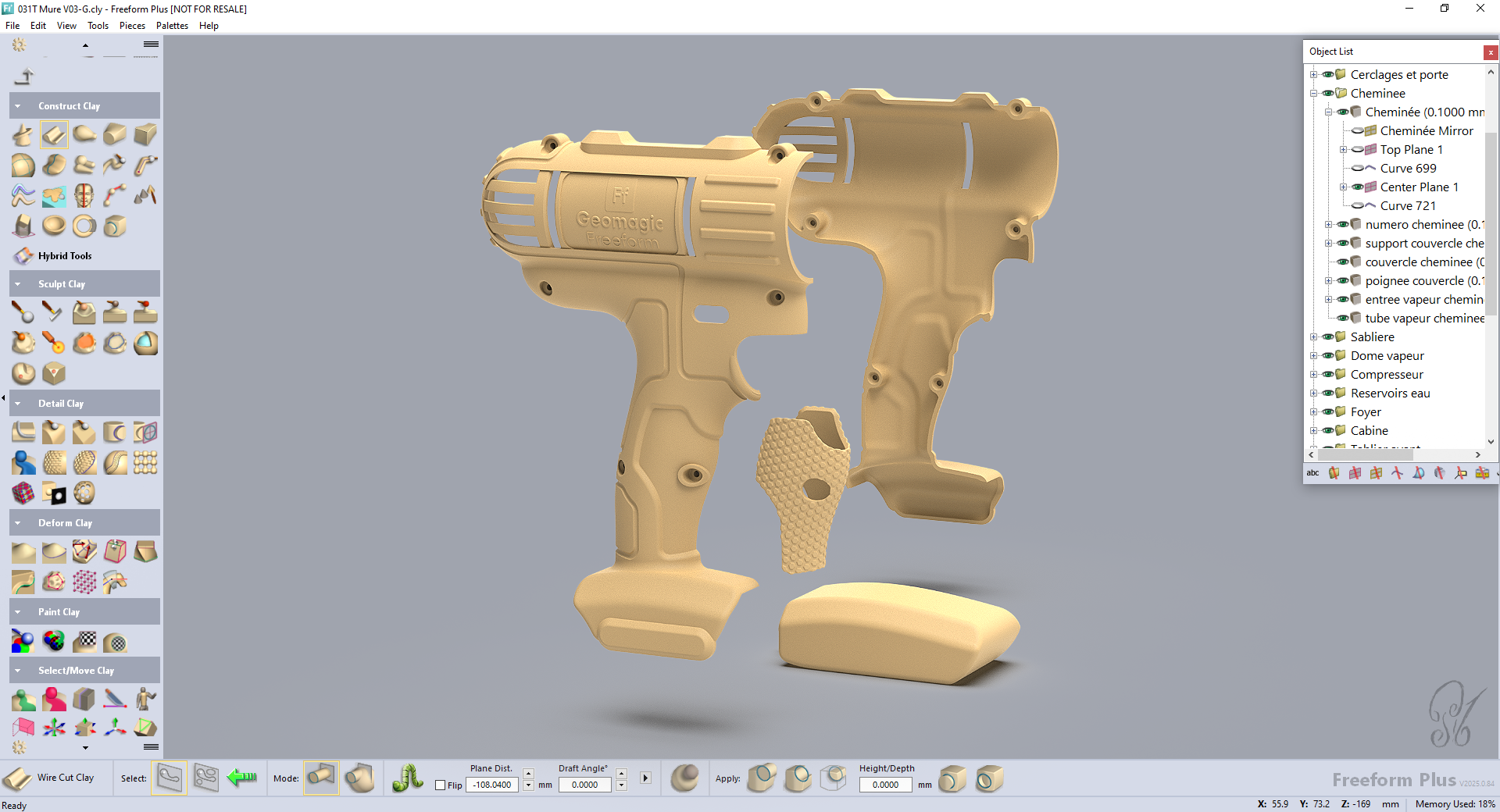The image size is (1500, 812).
Task: Toggle visibility of Curve 699
Action: 1358,169
